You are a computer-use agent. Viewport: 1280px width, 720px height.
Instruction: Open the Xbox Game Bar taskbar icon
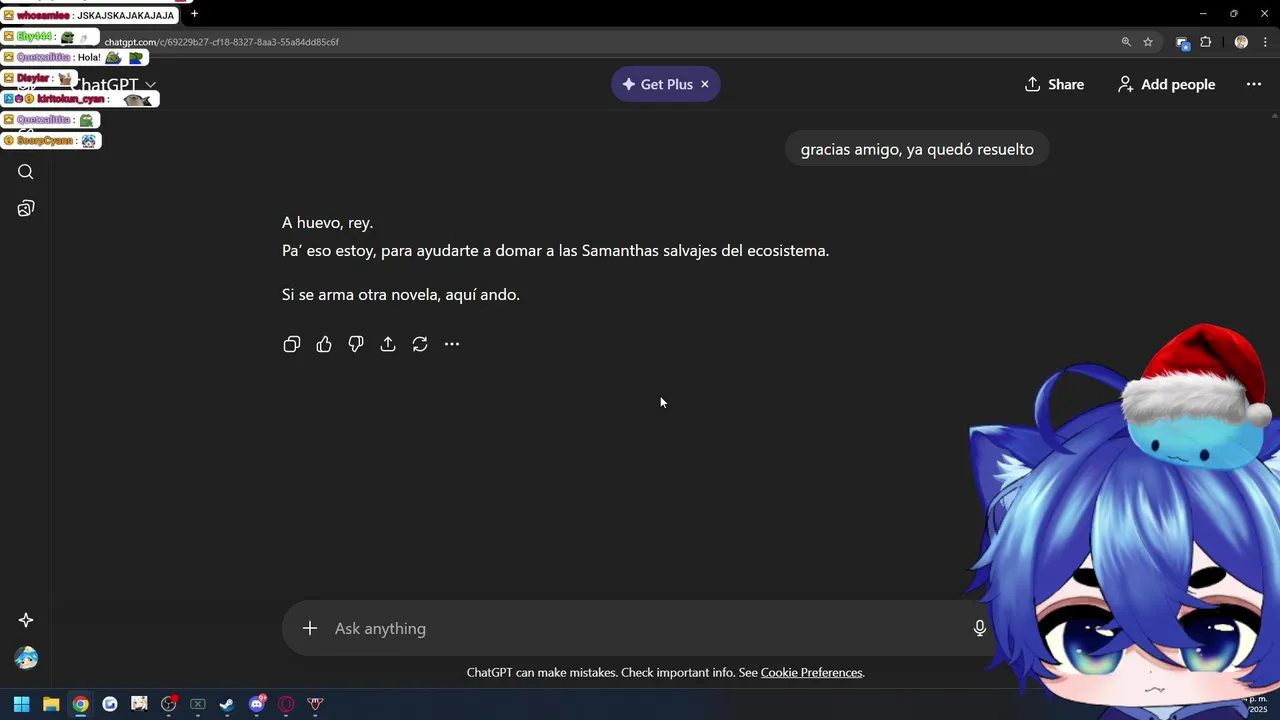[x=198, y=704]
